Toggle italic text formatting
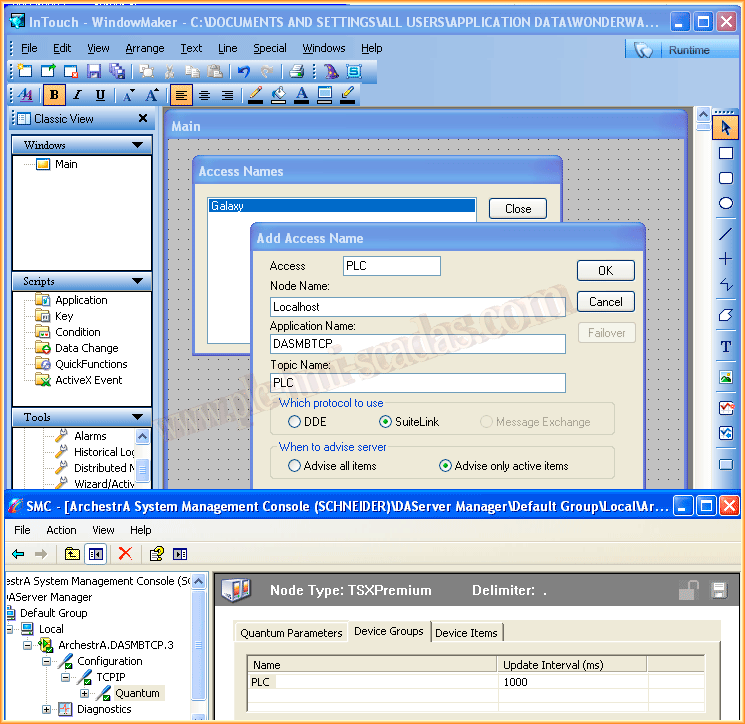The width and height of the screenshot is (745, 724). pyautogui.click(x=78, y=95)
